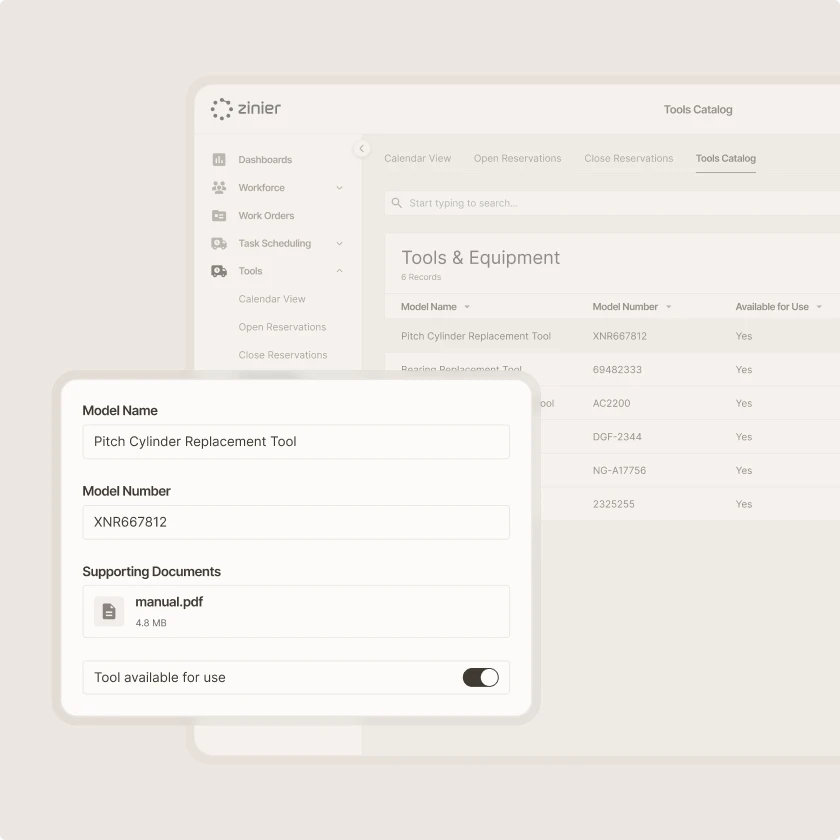Image resolution: width=840 pixels, height=840 pixels.
Task: Click model number 69482333
Action: [617, 370]
